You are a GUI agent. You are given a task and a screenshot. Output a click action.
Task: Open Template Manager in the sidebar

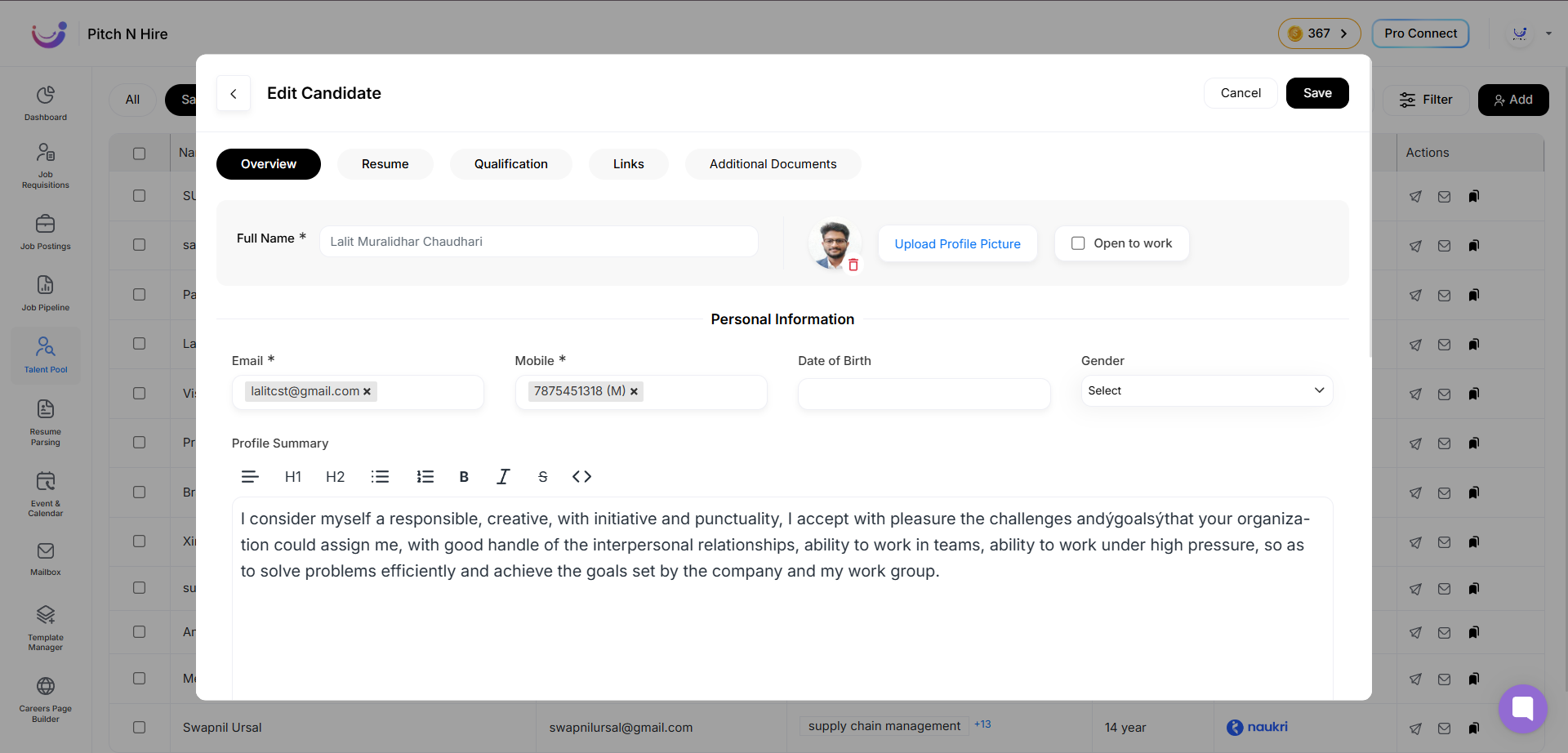coord(46,628)
